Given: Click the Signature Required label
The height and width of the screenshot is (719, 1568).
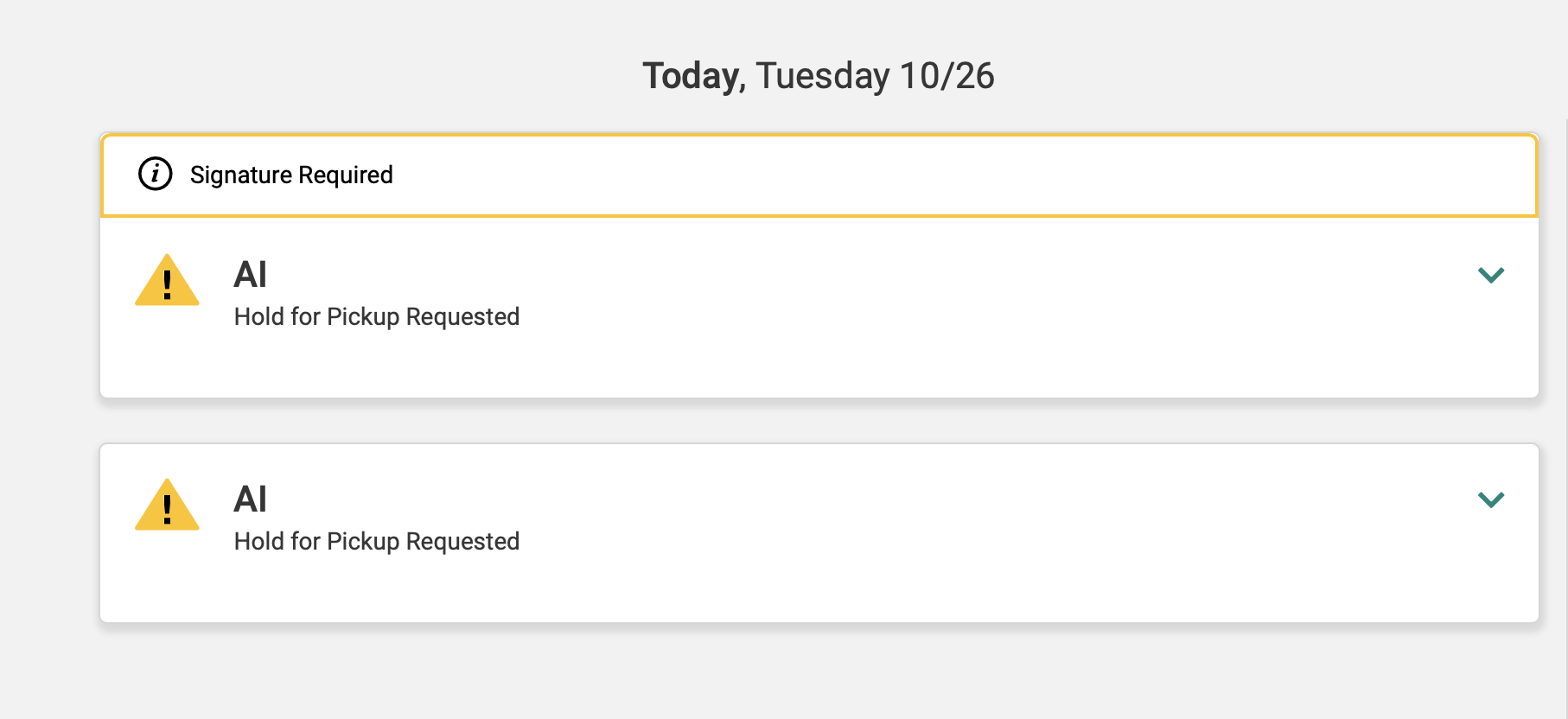Looking at the screenshot, I should pyautogui.click(x=291, y=175).
